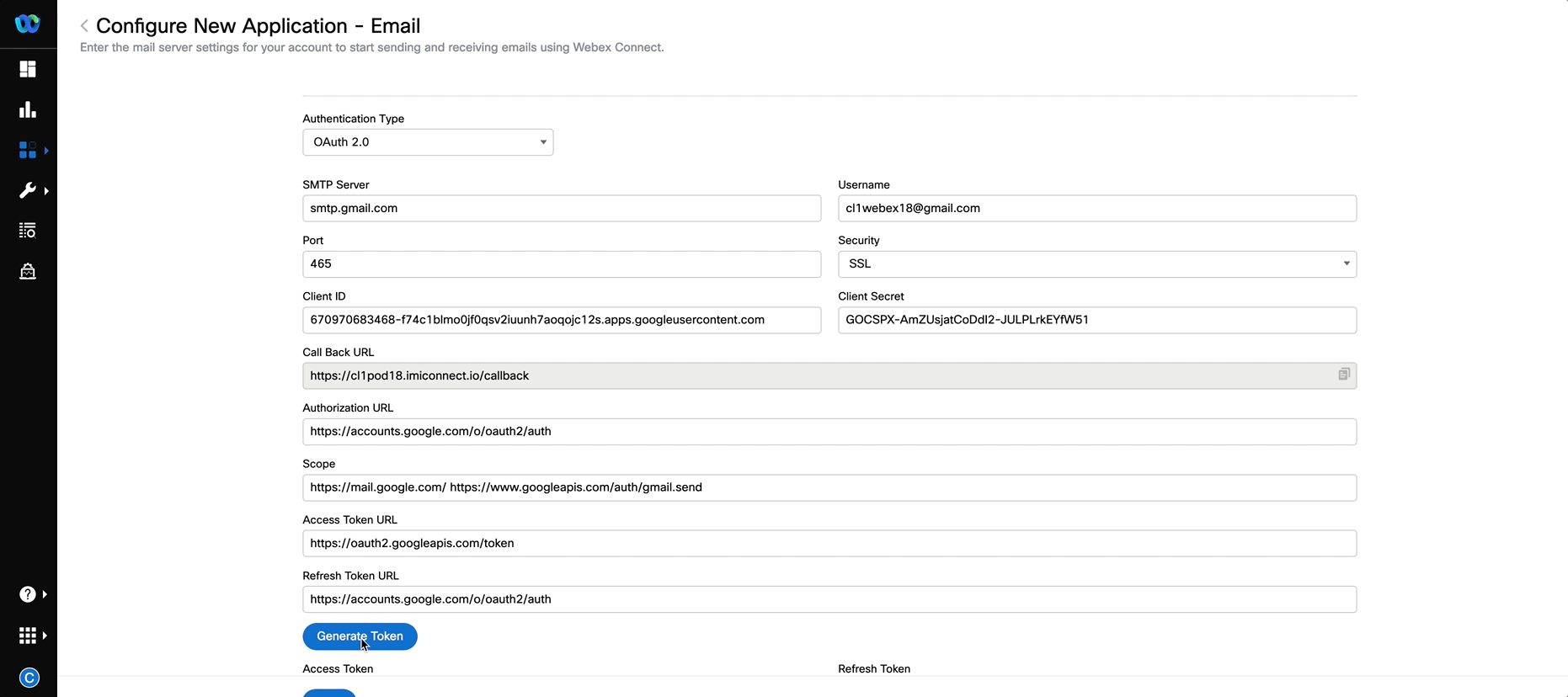Open the Reports bar chart icon
Image resolution: width=1568 pixels, height=697 pixels.
click(x=28, y=109)
